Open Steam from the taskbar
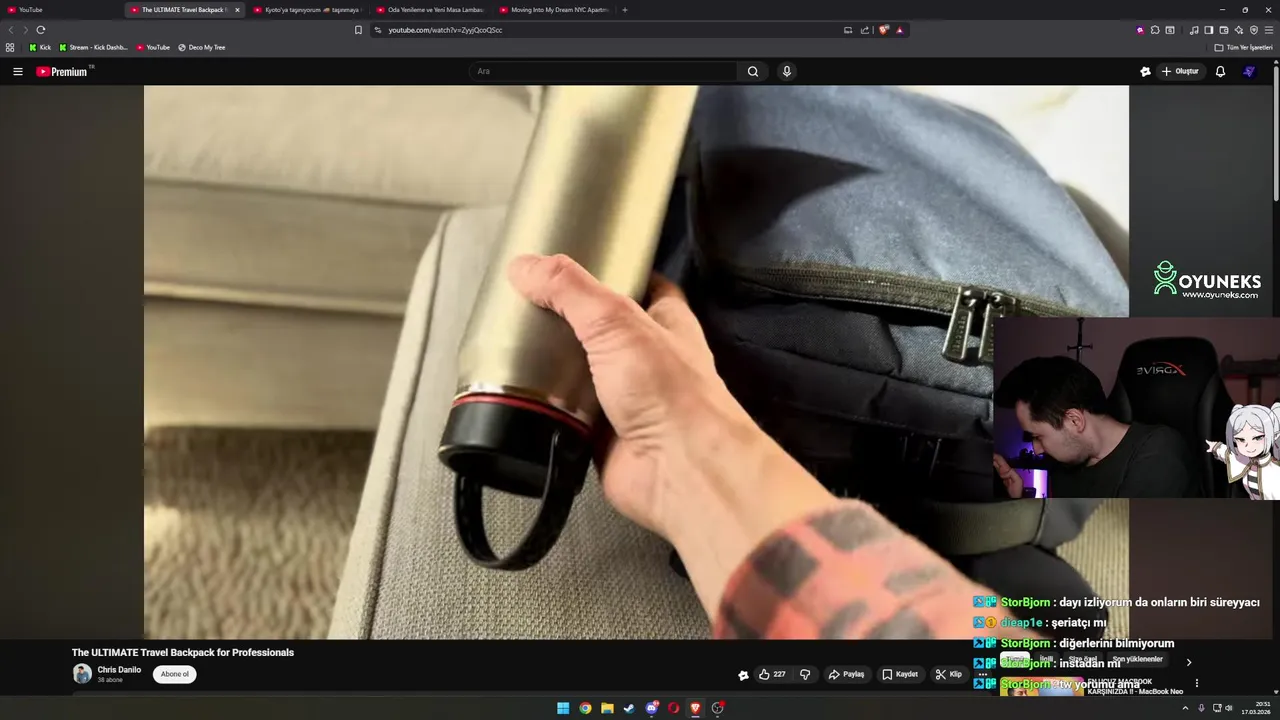This screenshot has width=1280, height=720. pos(629,708)
